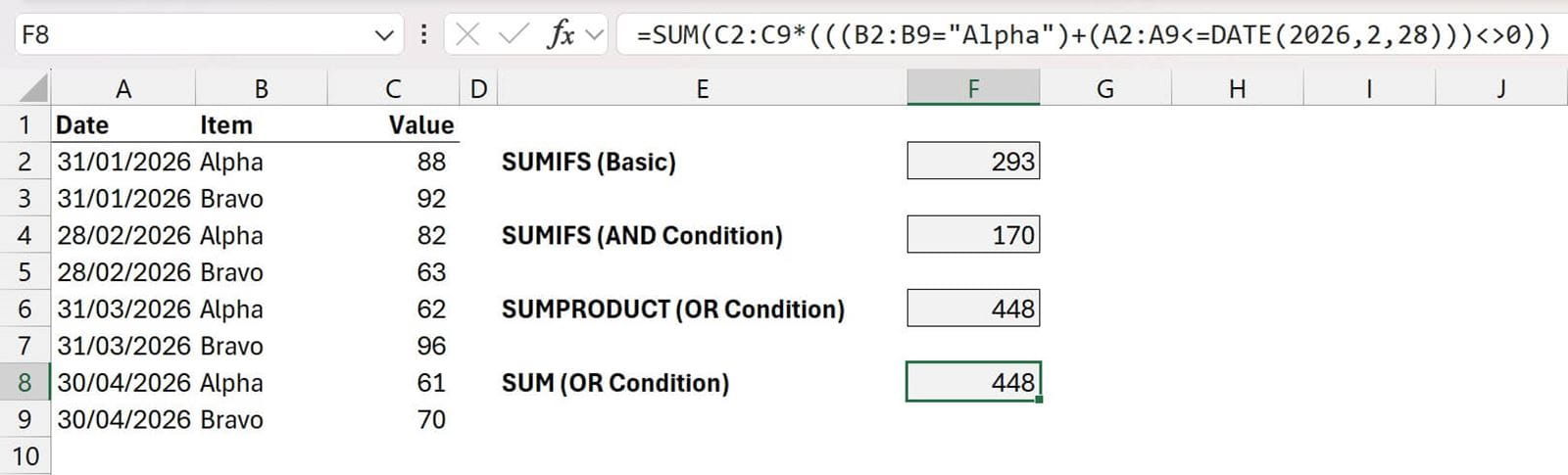Select column D header
Image resolution: width=1568 pixels, height=475 pixels.
coord(478,89)
